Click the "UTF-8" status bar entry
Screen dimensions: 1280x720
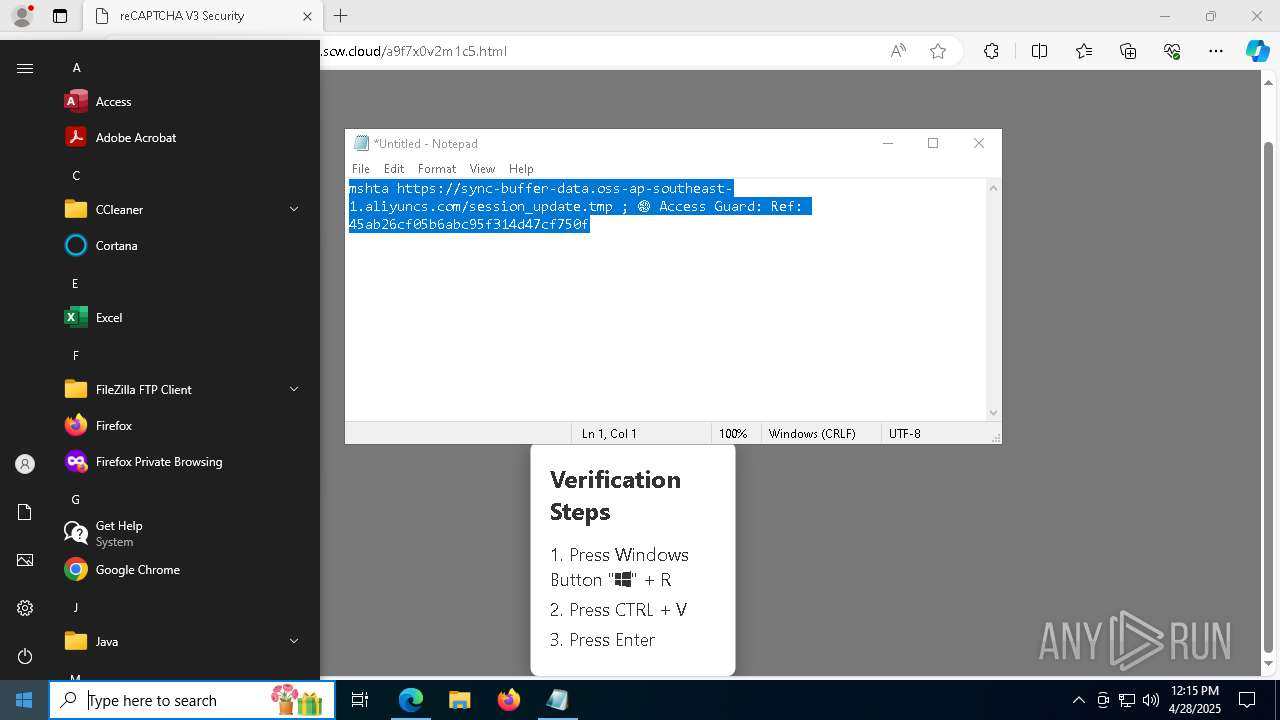pyautogui.click(x=905, y=433)
